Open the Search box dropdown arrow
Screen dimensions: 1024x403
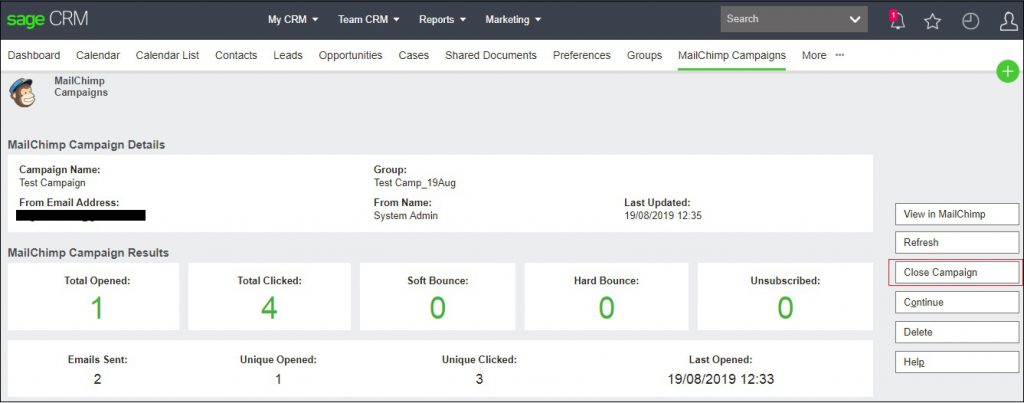(854, 20)
